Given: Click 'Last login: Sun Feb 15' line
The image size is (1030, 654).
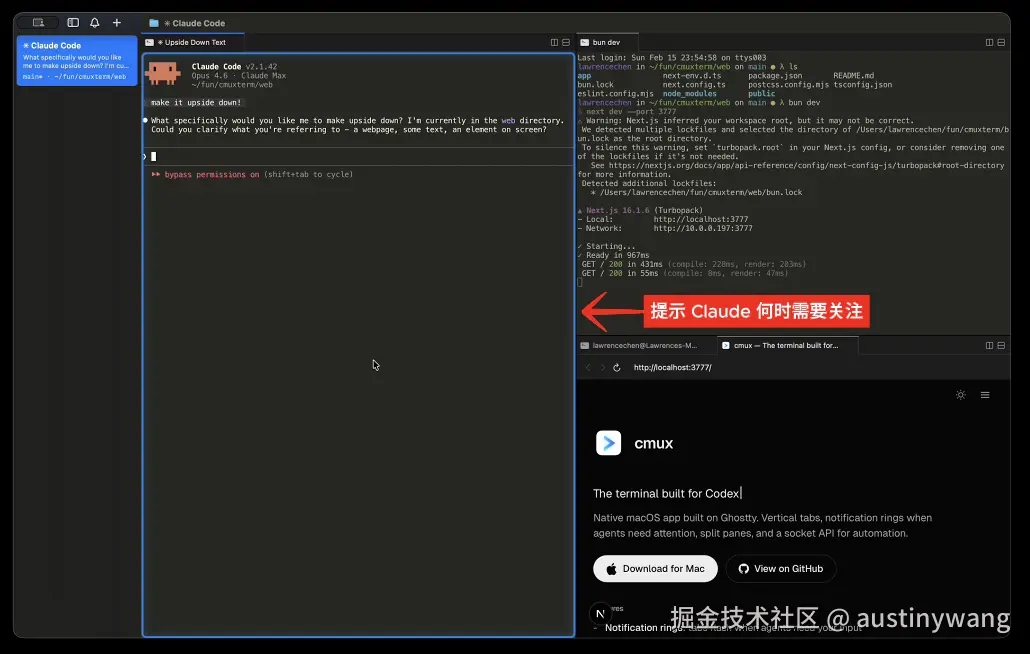Looking at the screenshot, I should pyautogui.click(x=671, y=58).
